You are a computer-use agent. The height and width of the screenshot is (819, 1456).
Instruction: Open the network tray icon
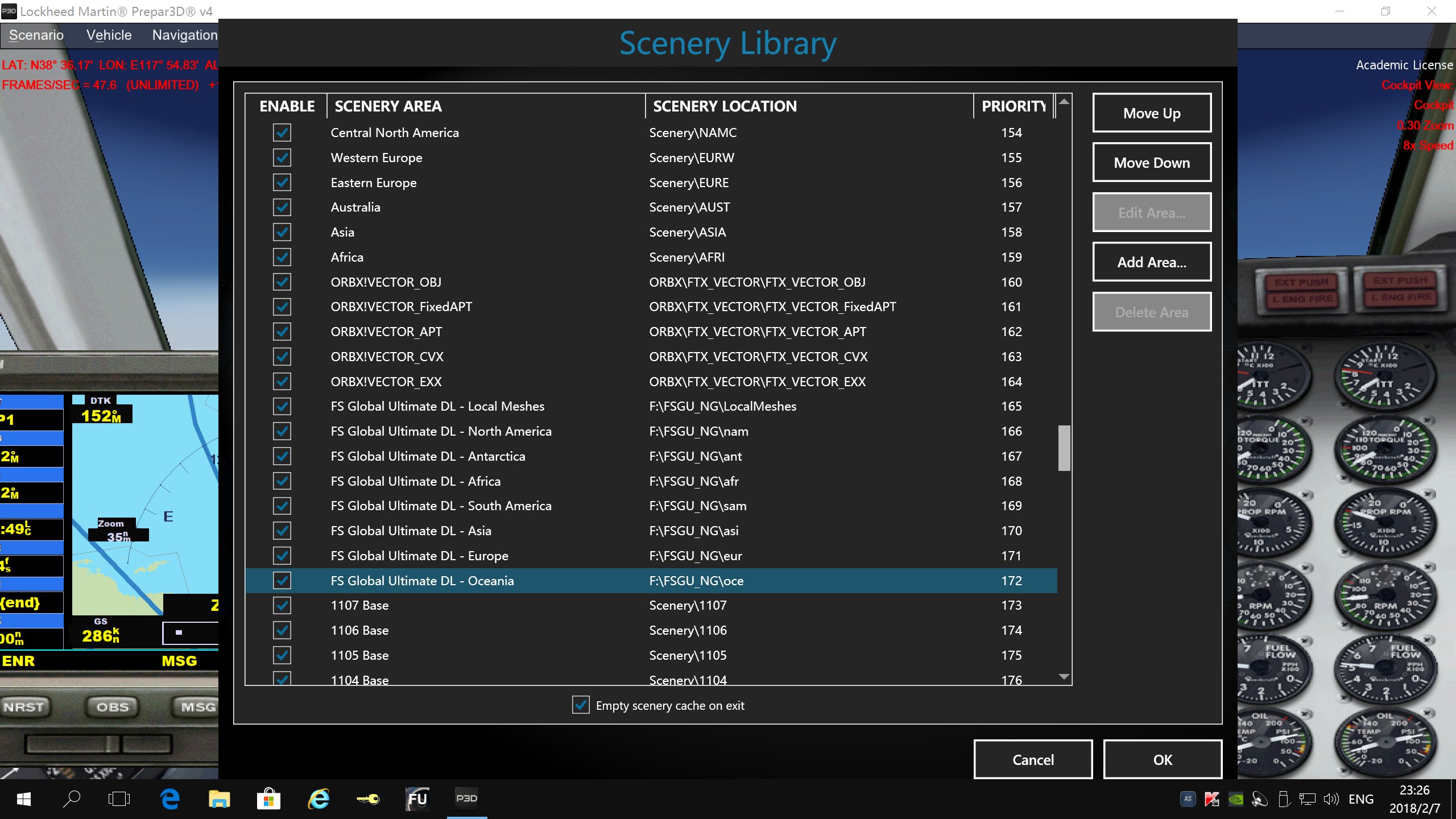[1308, 799]
